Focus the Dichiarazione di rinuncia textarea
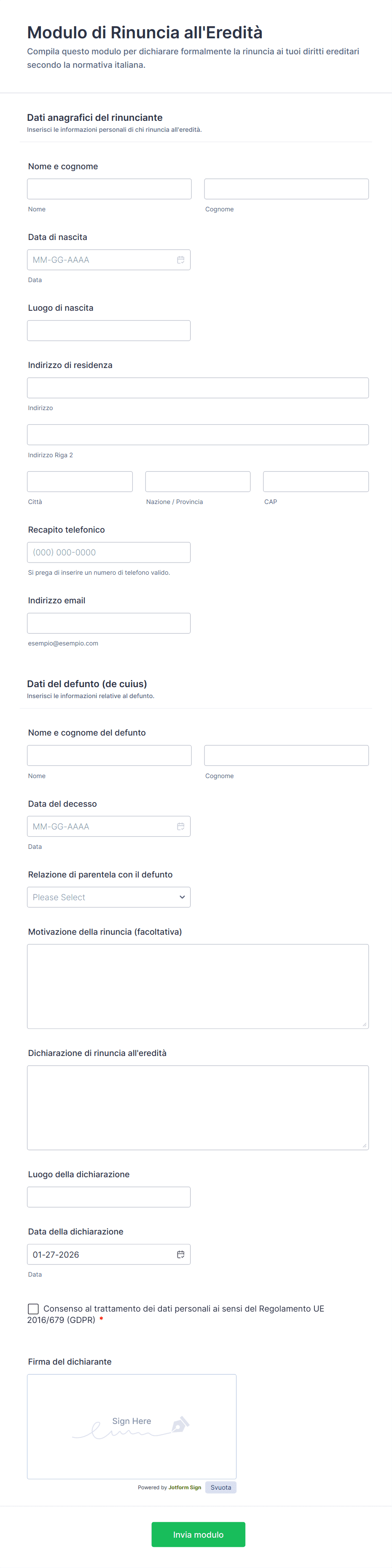This screenshot has width=392, height=1568. coord(198,1107)
